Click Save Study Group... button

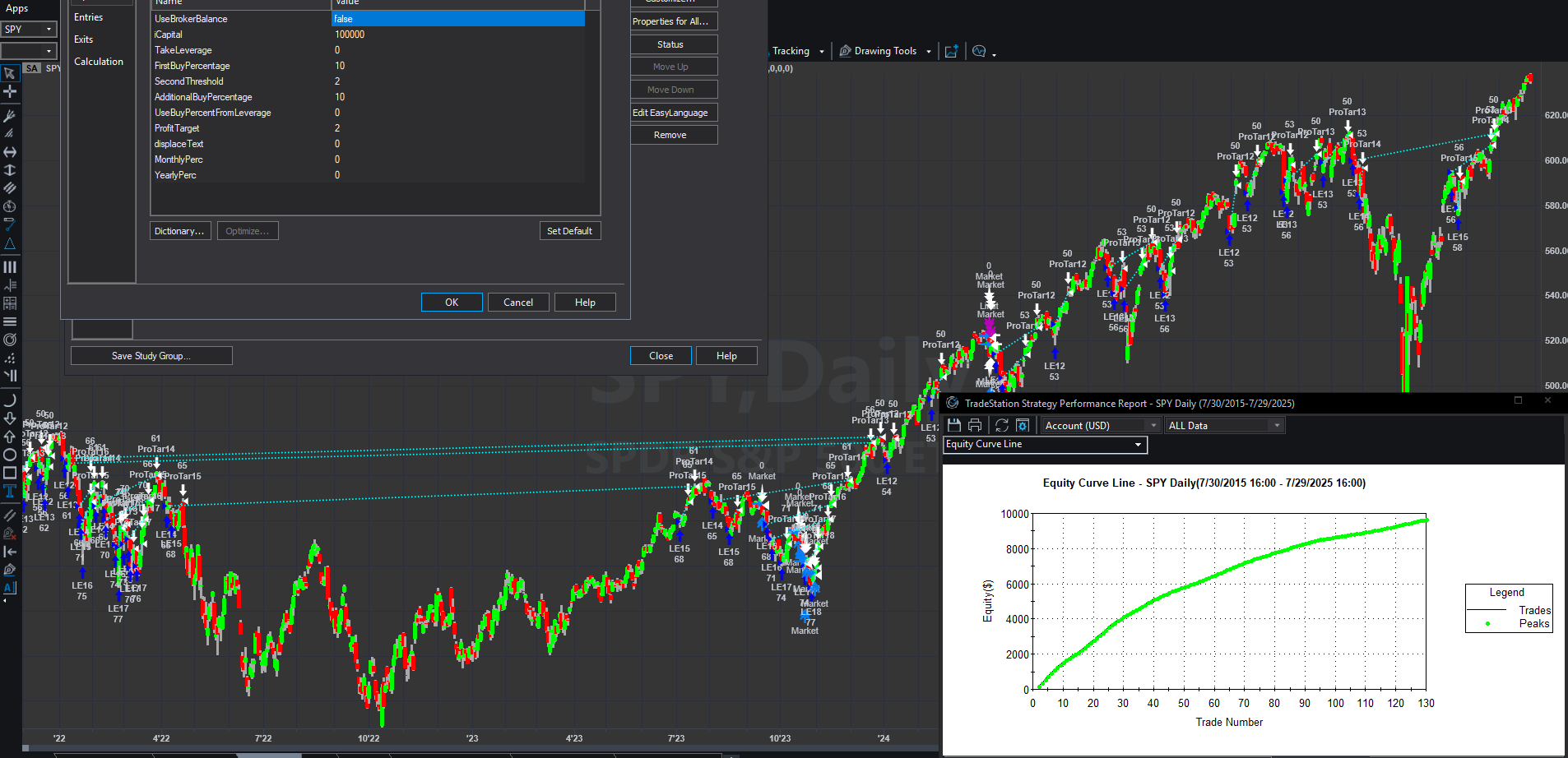pyautogui.click(x=151, y=356)
